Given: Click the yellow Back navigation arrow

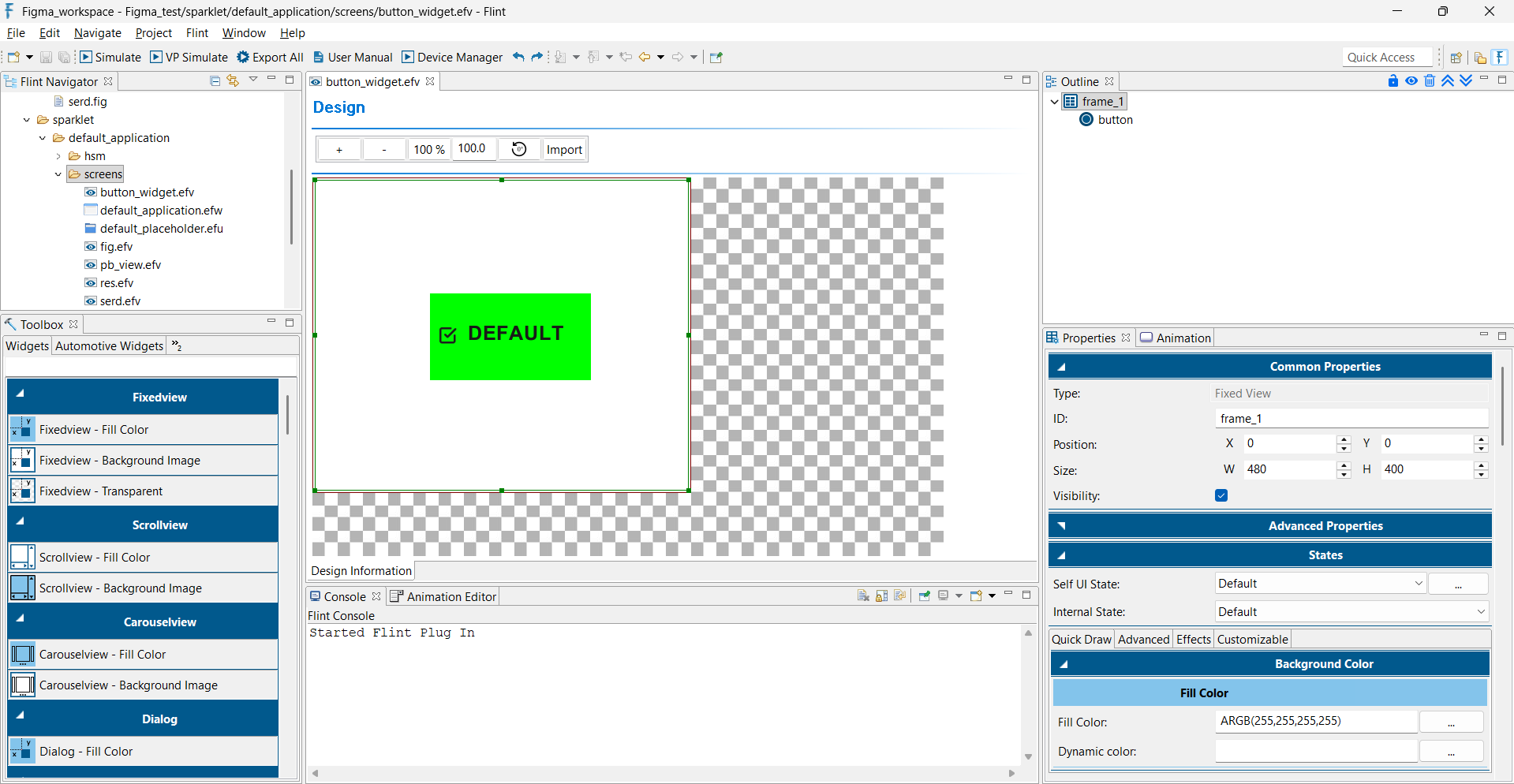Looking at the screenshot, I should click(x=645, y=57).
